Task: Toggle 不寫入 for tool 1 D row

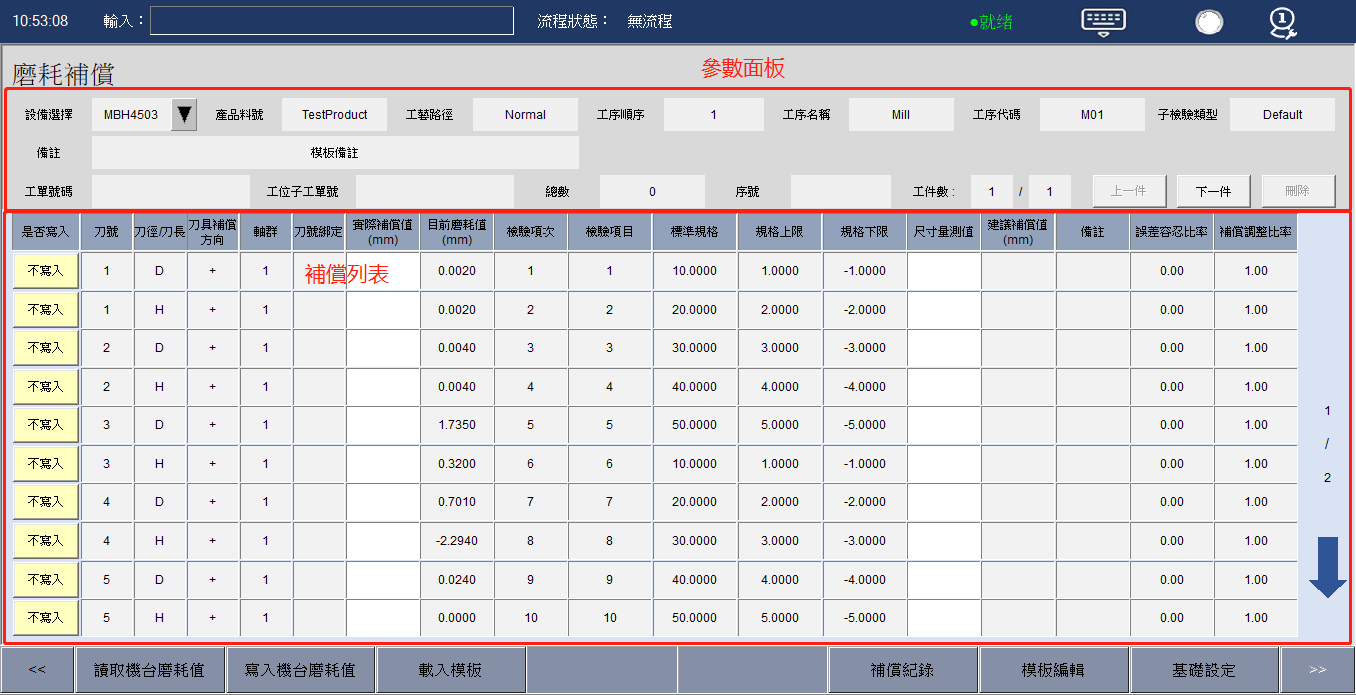Action: click(45, 271)
